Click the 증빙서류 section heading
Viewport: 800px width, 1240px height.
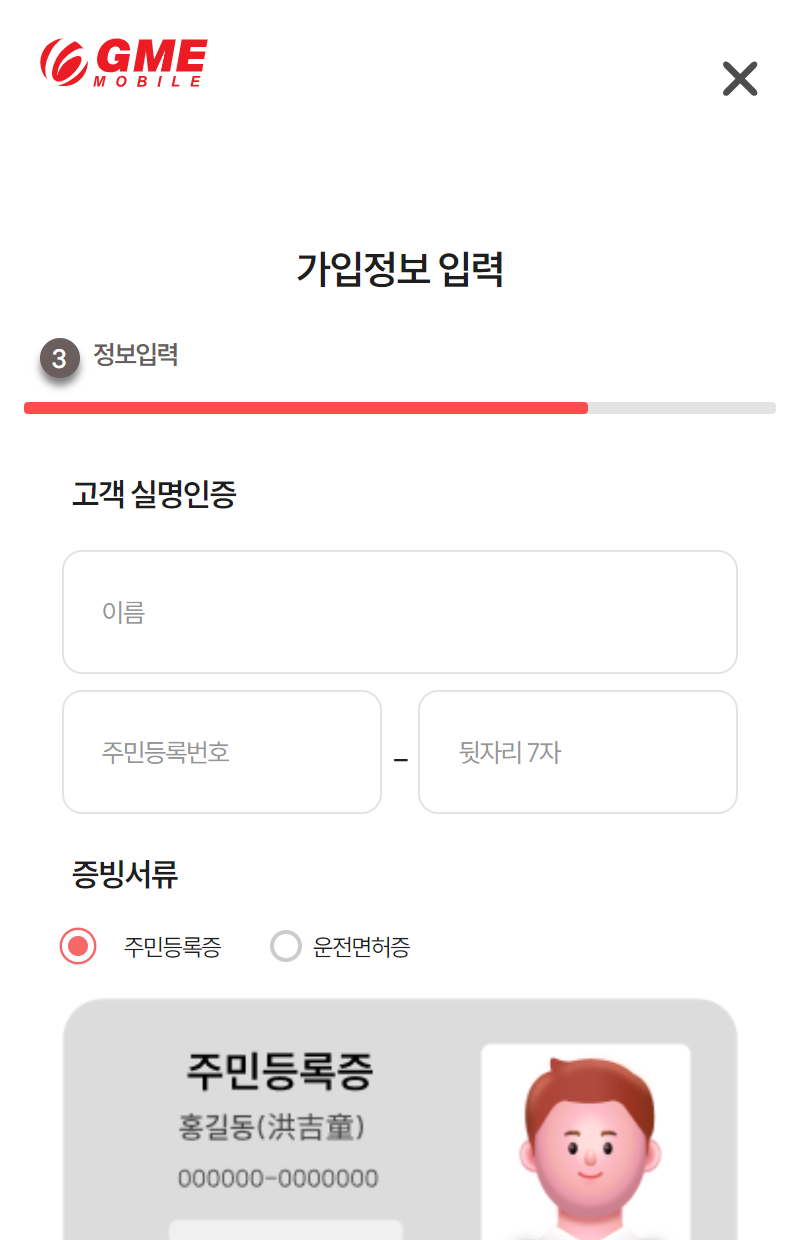point(125,875)
